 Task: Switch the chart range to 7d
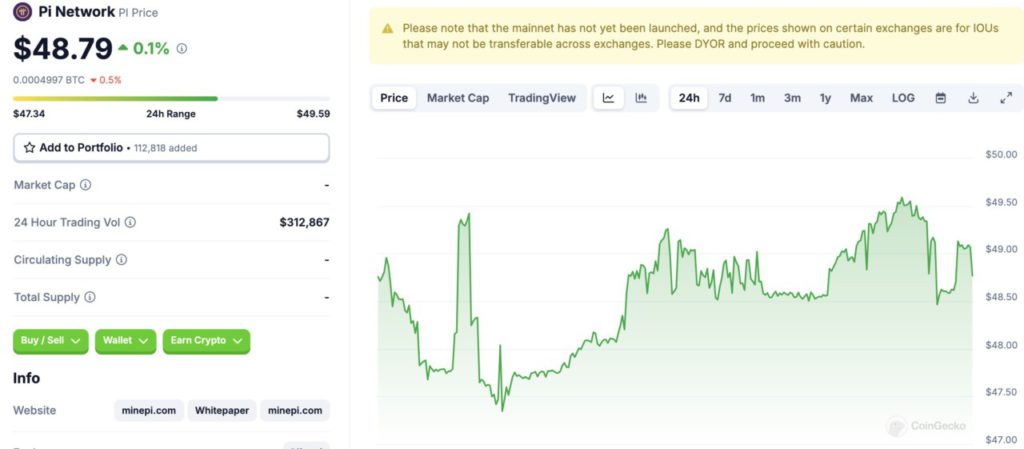pos(725,98)
